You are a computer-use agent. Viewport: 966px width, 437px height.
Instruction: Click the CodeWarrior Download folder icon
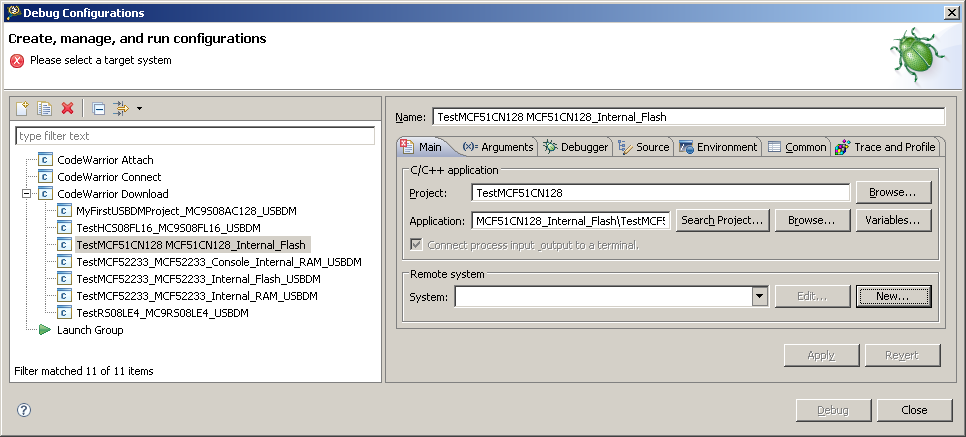pos(45,194)
